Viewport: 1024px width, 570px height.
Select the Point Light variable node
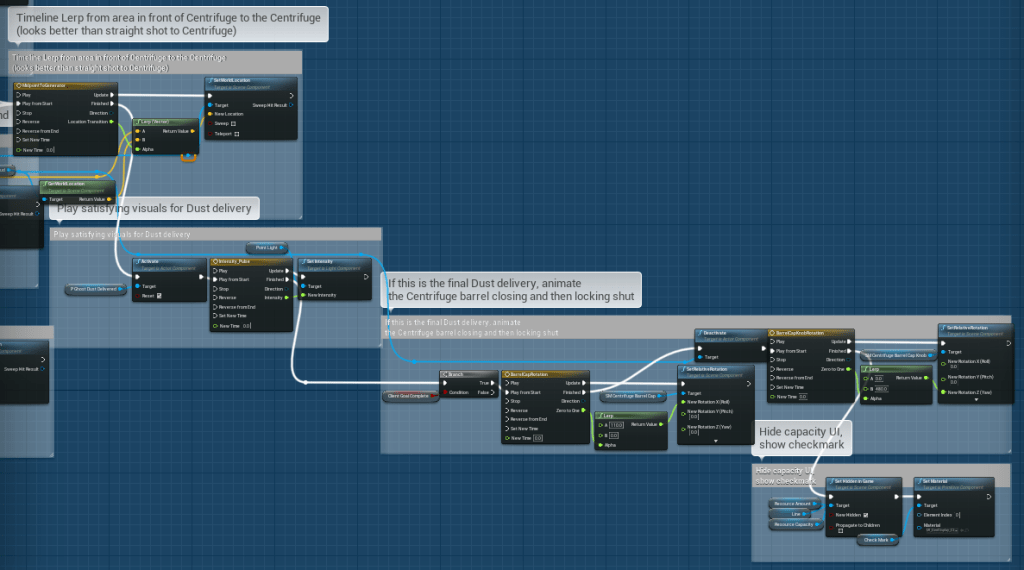pyautogui.click(x=267, y=247)
